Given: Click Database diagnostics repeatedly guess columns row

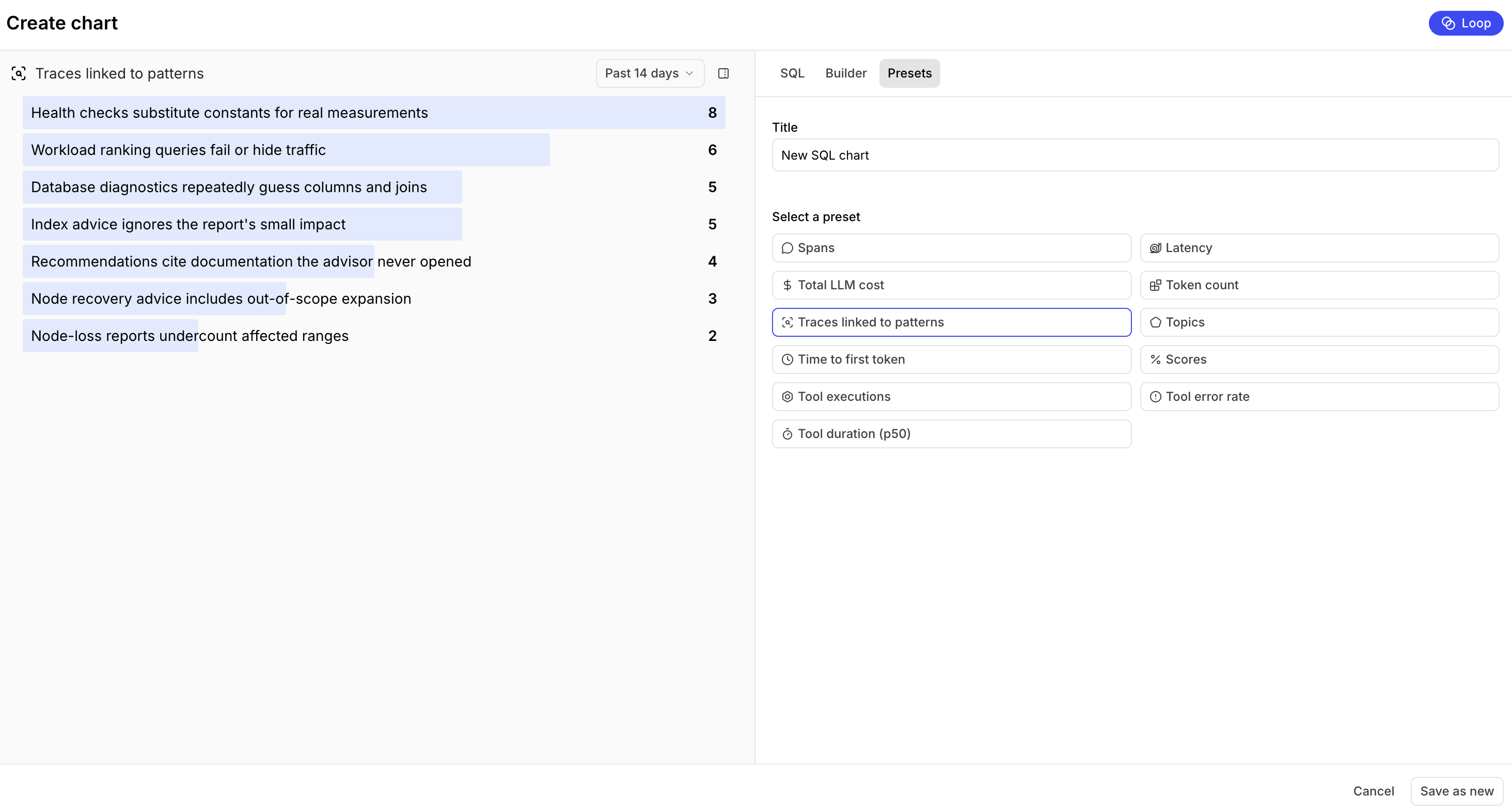Looking at the screenshot, I should click(373, 186).
